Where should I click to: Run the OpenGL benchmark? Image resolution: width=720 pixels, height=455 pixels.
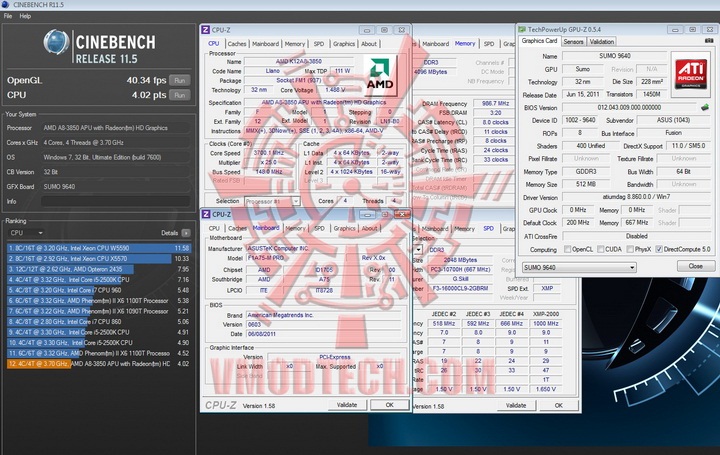tap(180, 80)
